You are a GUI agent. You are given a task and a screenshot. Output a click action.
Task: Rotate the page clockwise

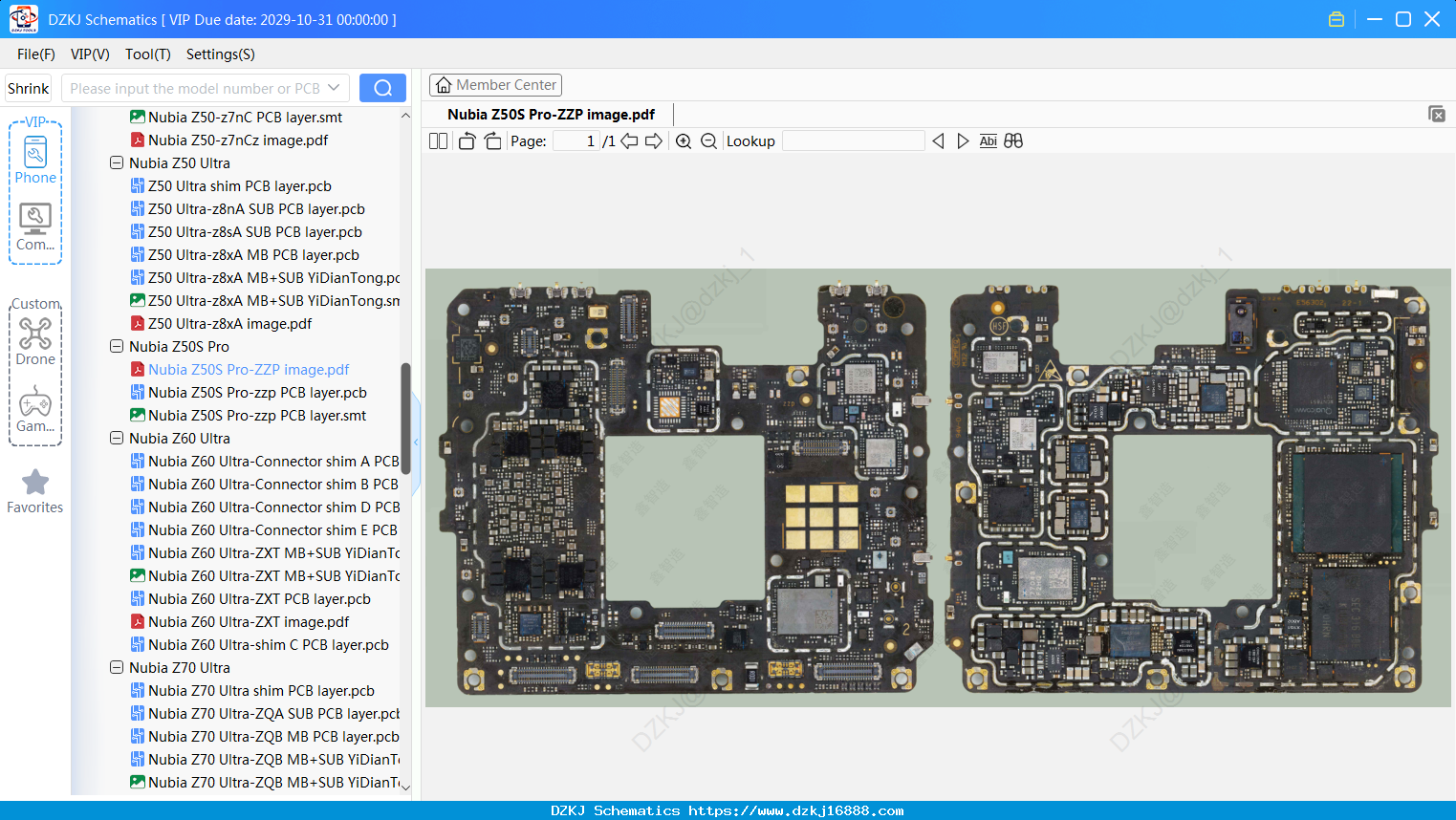coord(492,140)
